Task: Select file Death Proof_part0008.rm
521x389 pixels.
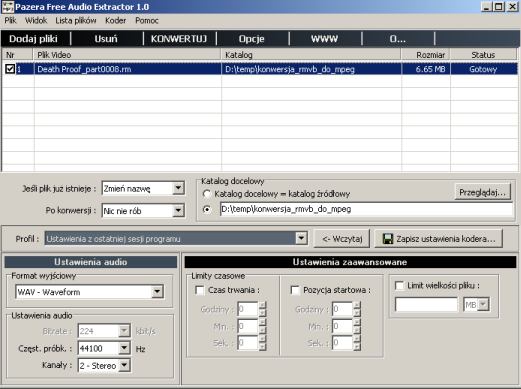Action: tap(84, 69)
